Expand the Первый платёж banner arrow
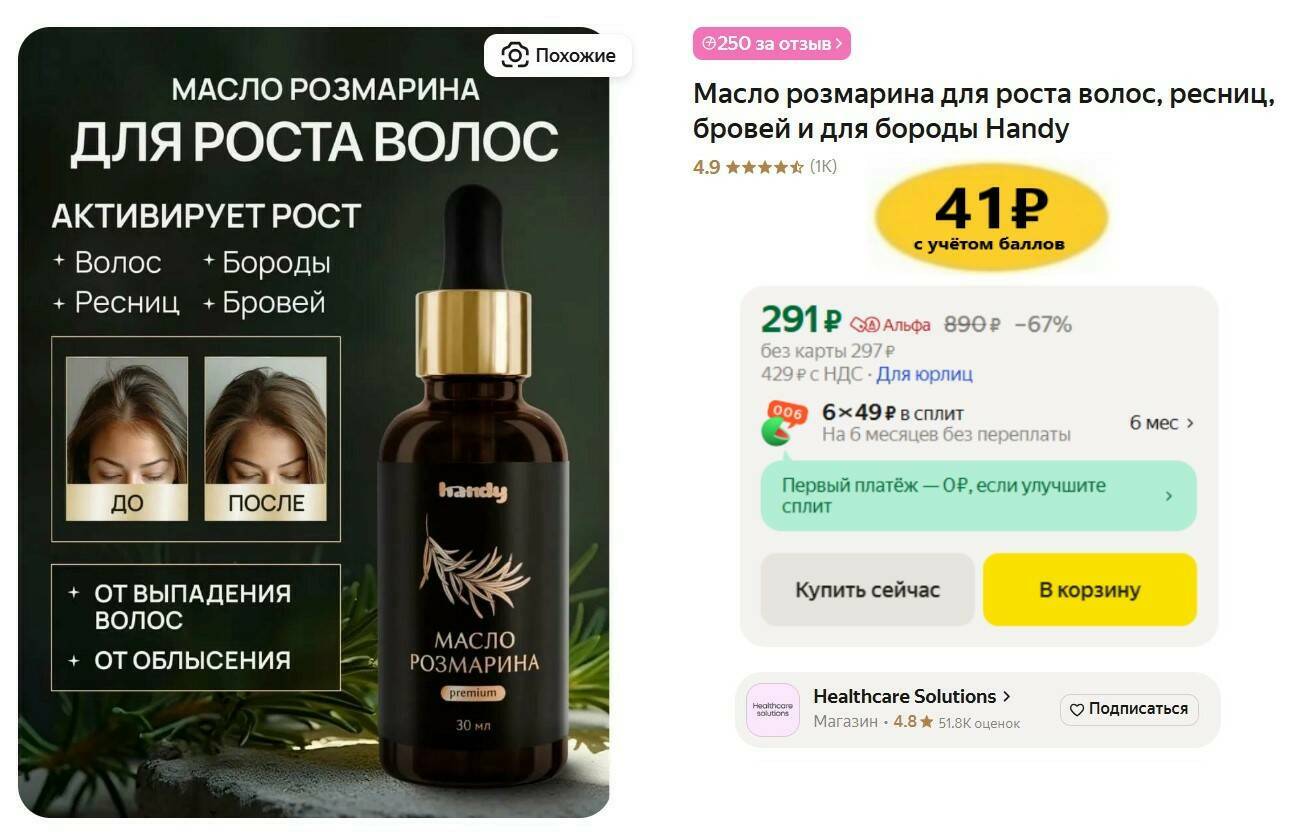1295x839 pixels. coord(1169,496)
